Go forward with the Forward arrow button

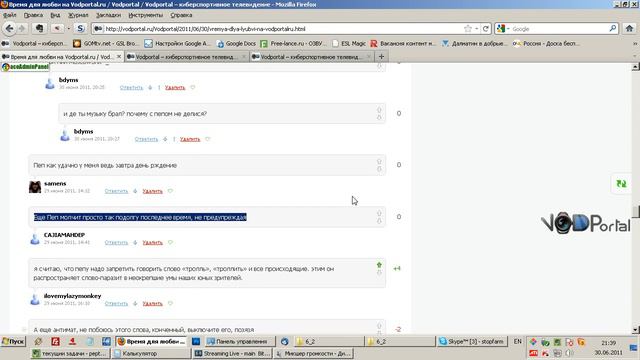click(x=22, y=29)
